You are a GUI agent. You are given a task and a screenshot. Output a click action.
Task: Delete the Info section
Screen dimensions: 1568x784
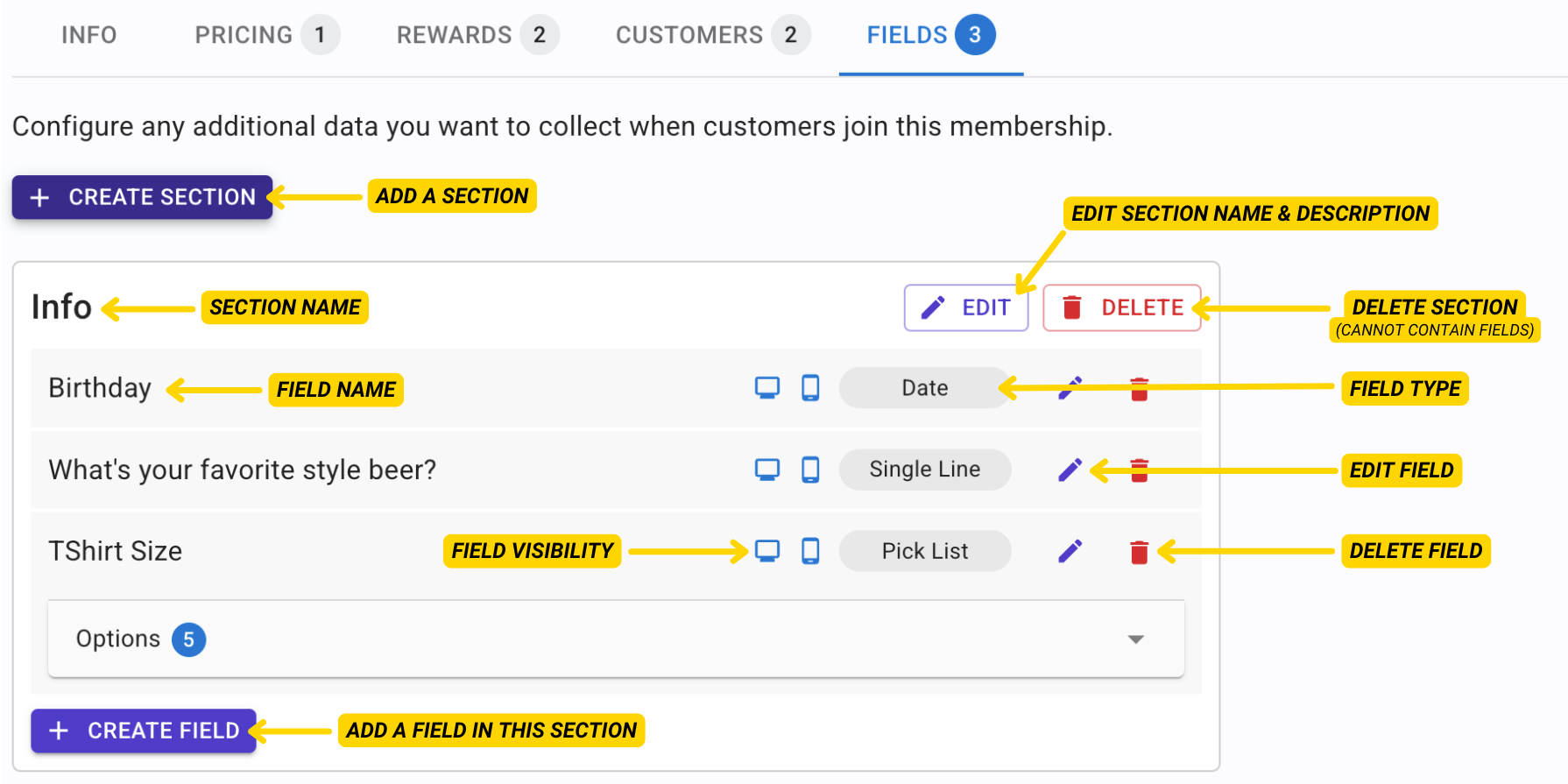coord(1122,307)
